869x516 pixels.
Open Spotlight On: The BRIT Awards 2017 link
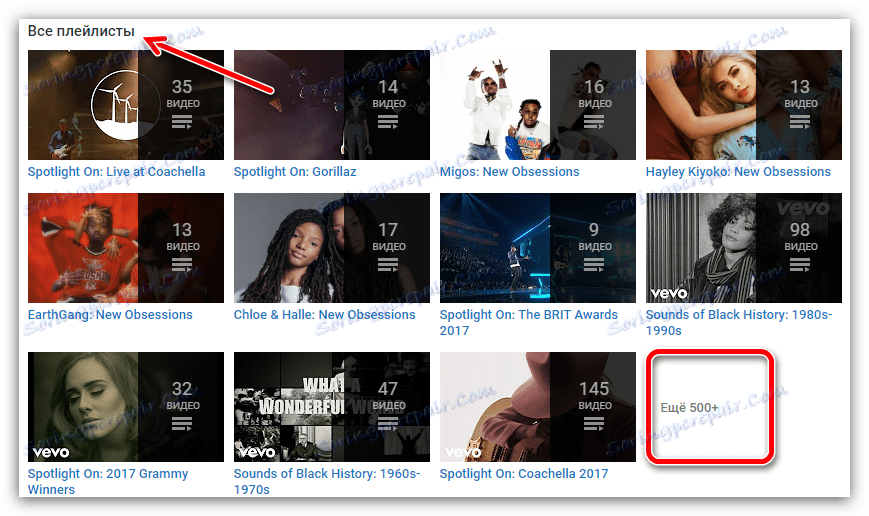[529, 323]
